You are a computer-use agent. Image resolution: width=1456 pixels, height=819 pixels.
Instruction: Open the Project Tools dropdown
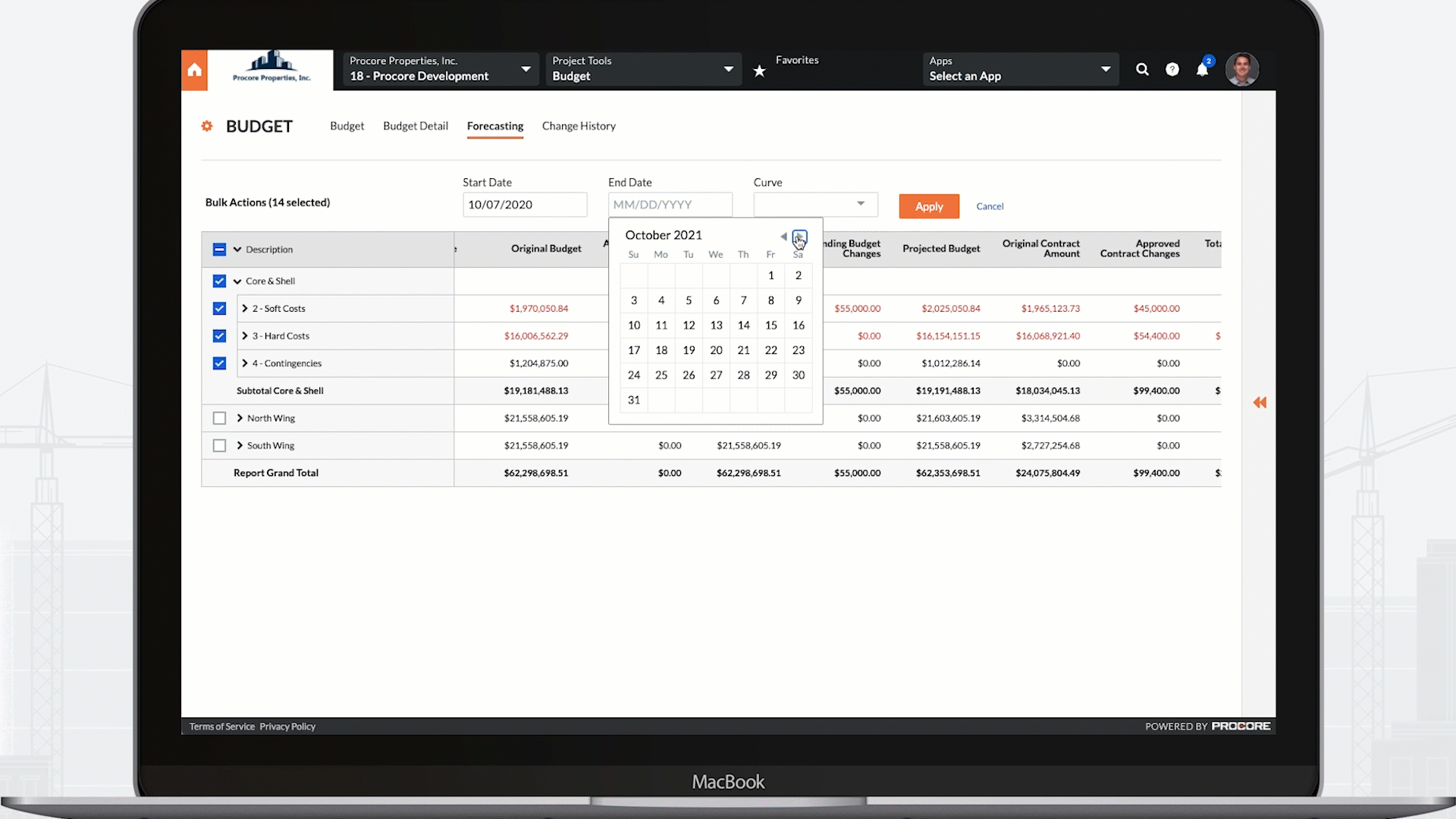pyautogui.click(x=643, y=69)
